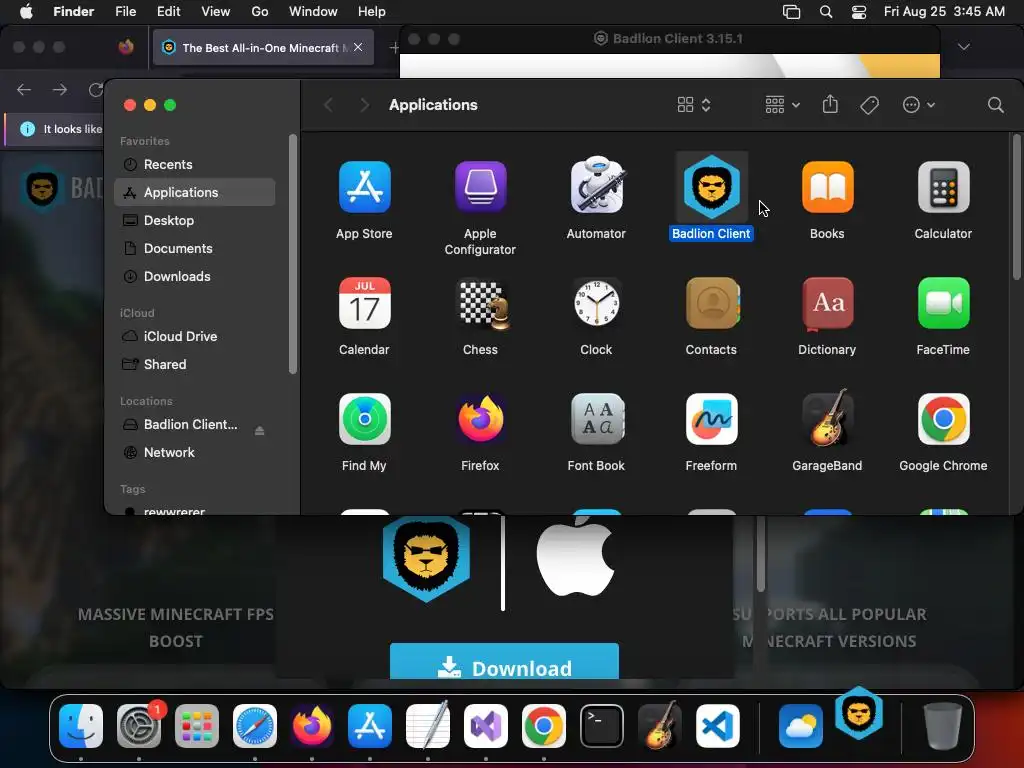Screen dimensions: 1024x768
Task: Eject the Badlion Client volume in sidebar
Action: [x=259, y=431]
